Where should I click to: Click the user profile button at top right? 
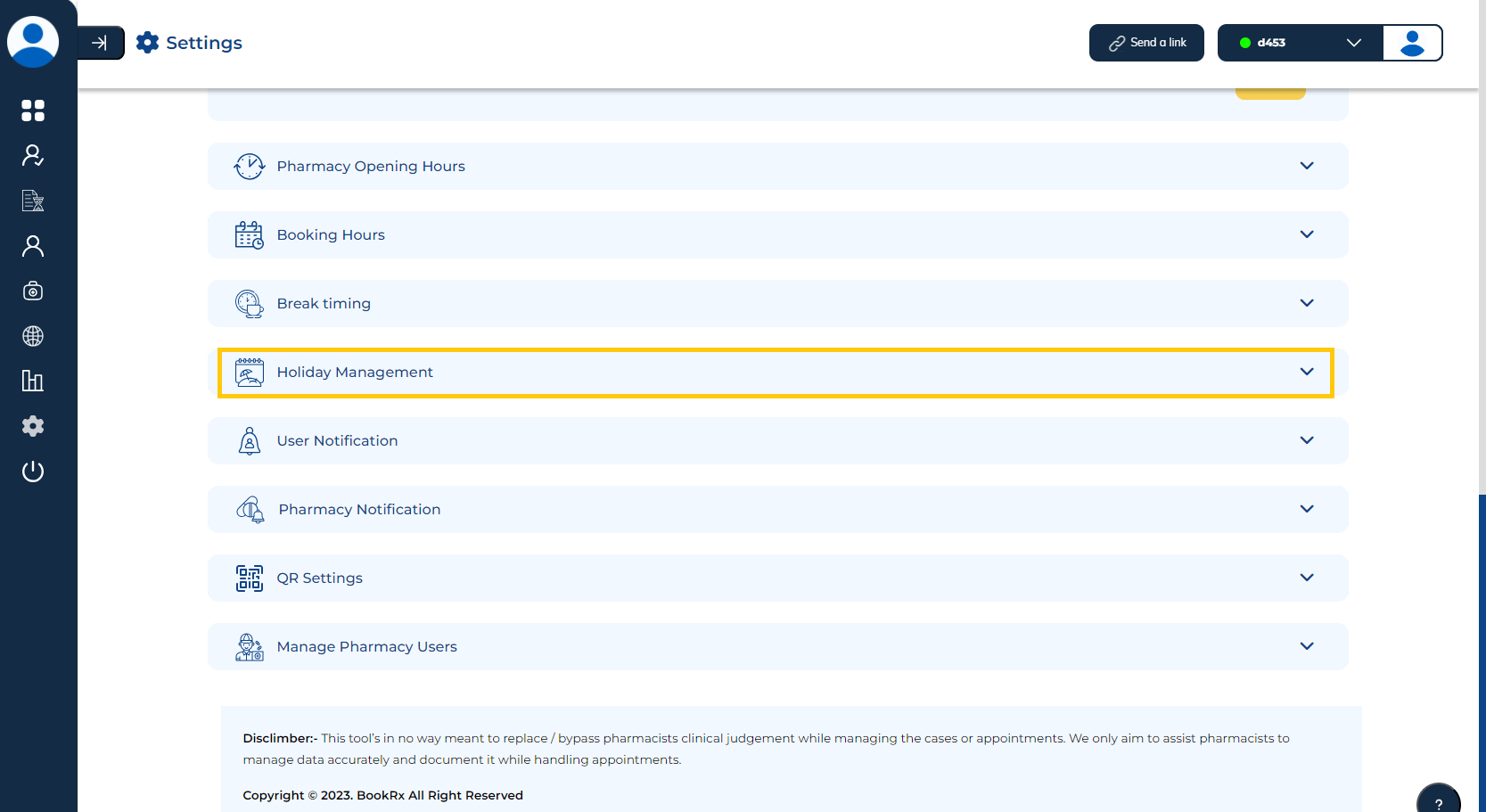(x=1412, y=43)
